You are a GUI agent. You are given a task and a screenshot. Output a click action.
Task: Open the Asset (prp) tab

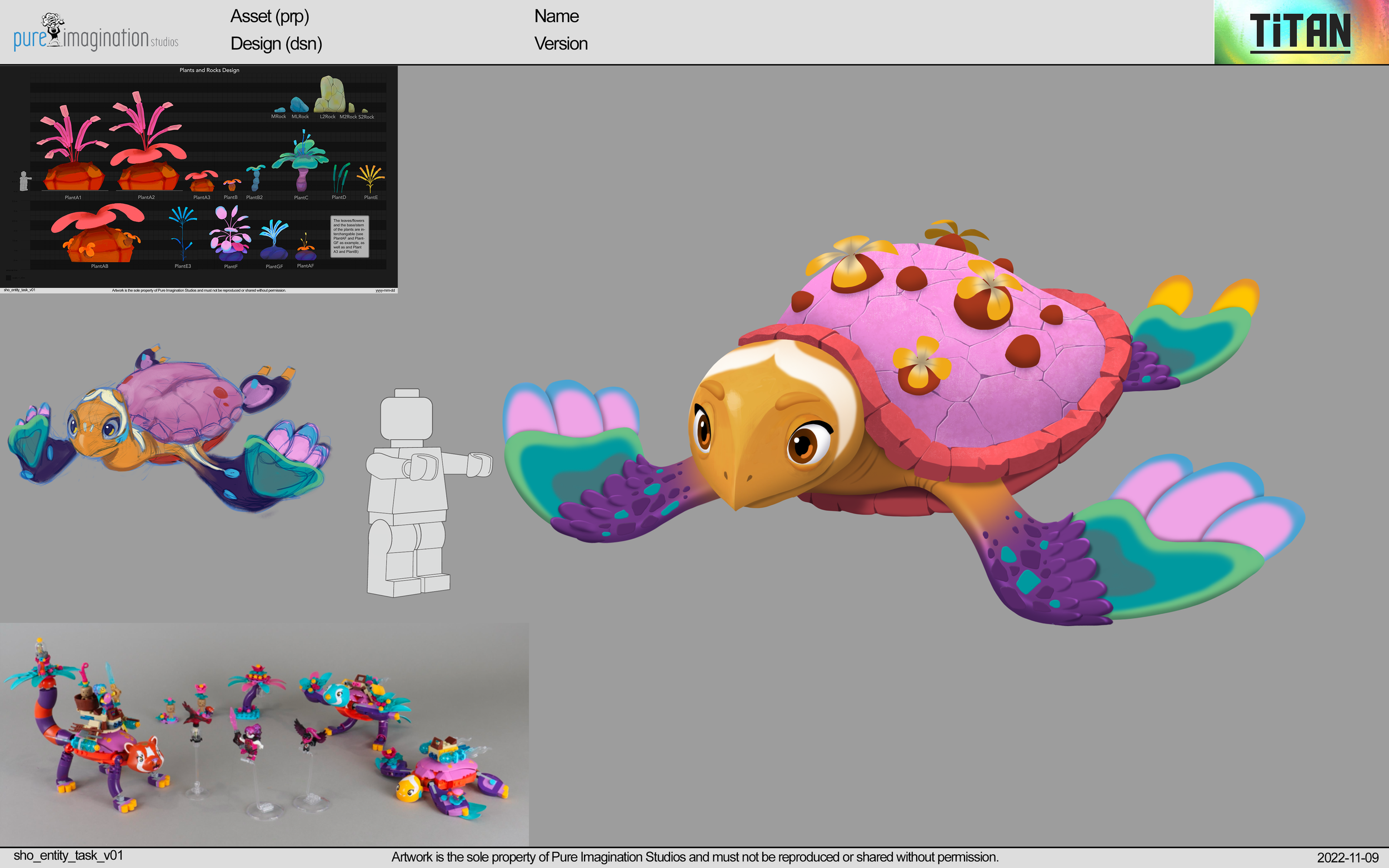(270, 17)
